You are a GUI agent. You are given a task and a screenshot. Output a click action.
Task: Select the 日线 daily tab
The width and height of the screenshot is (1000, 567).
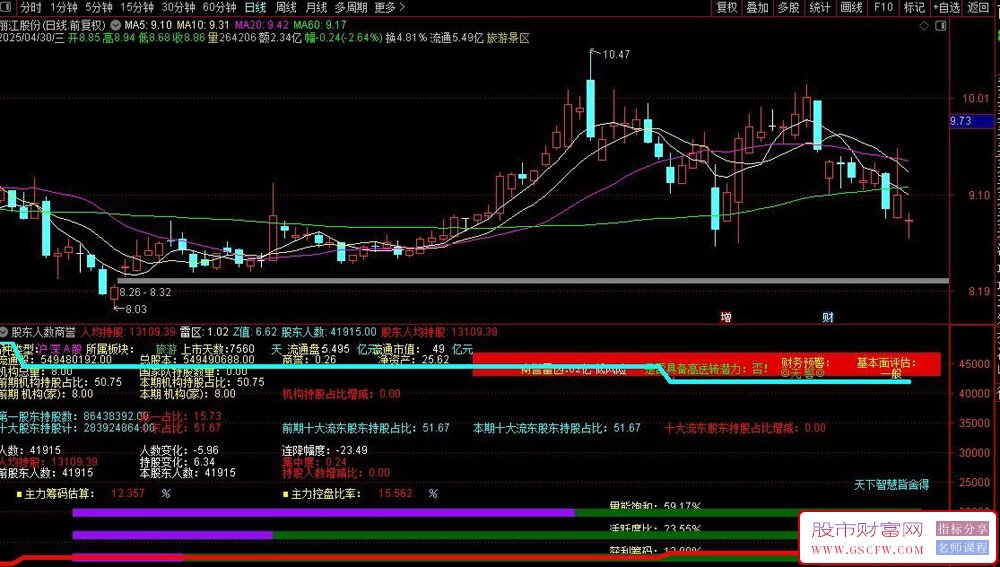click(x=255, y=8)
